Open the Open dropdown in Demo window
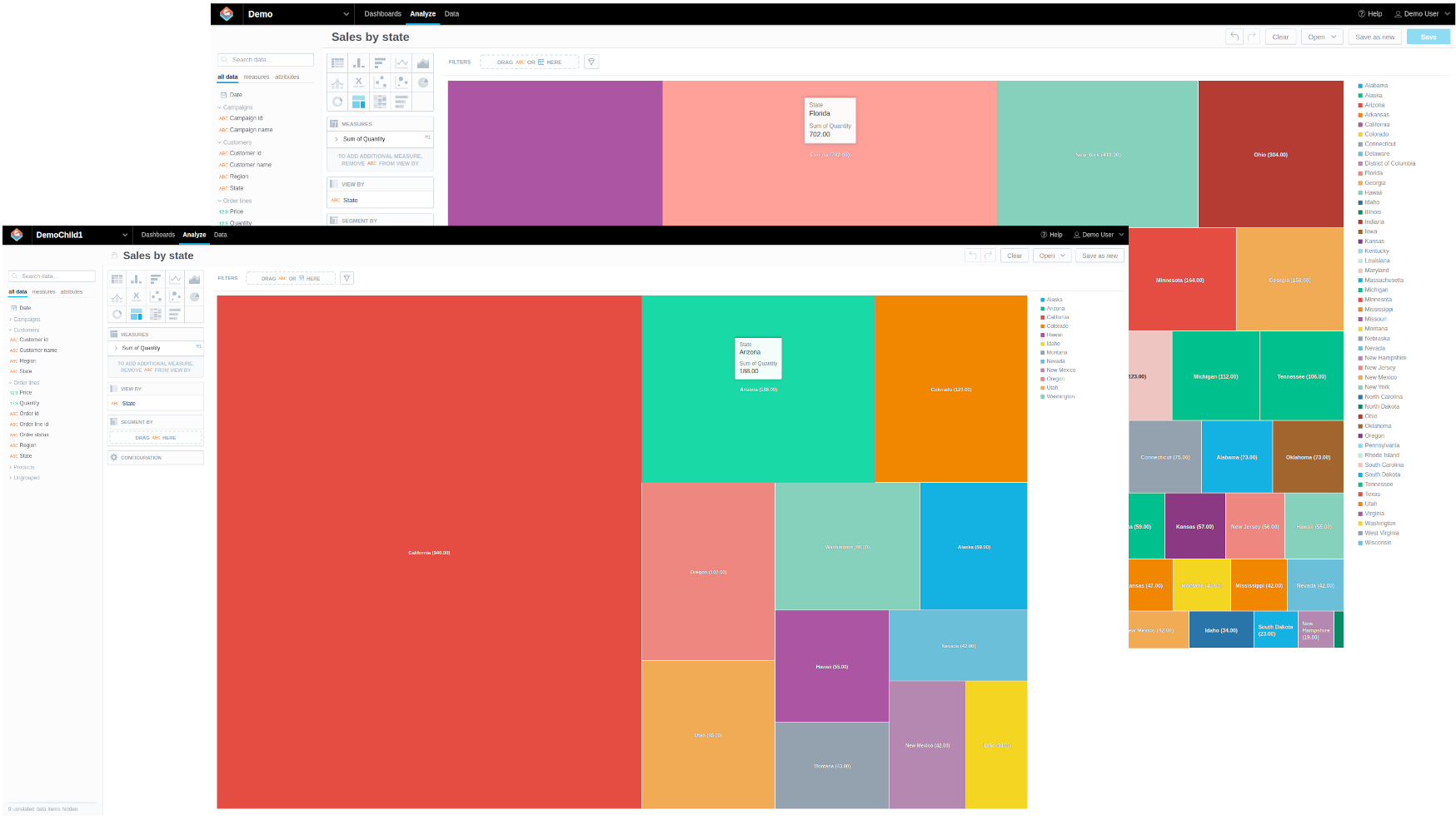Viewport: 1456px width, 820px height. point(1321,37)
